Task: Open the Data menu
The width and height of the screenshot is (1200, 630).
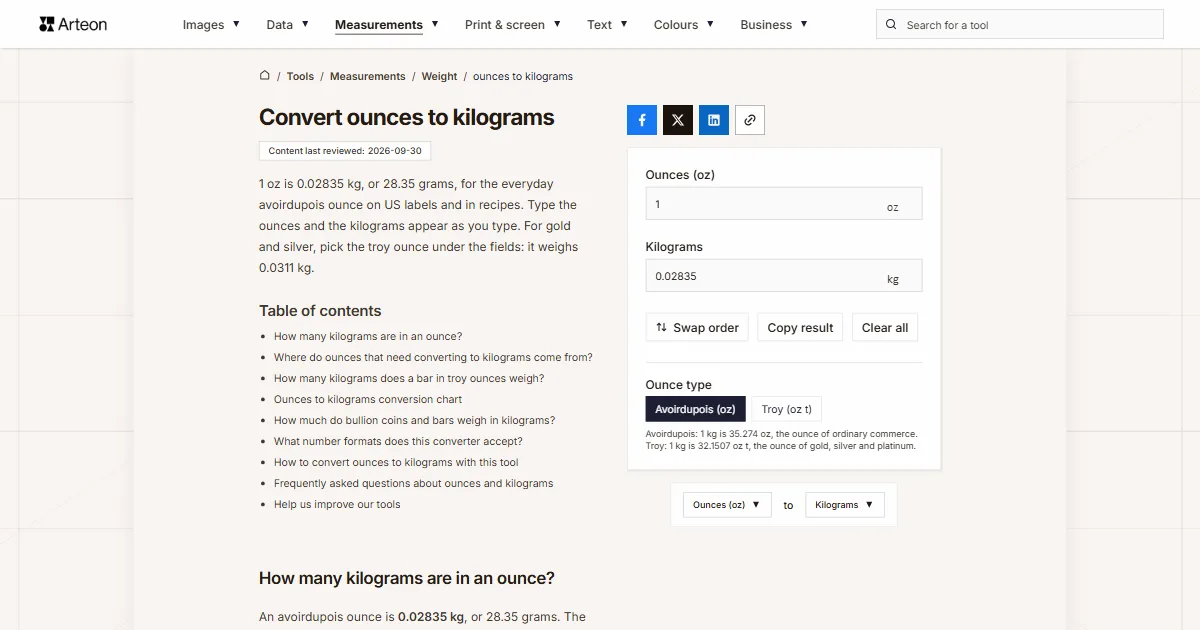Action: tap(287, 25)
